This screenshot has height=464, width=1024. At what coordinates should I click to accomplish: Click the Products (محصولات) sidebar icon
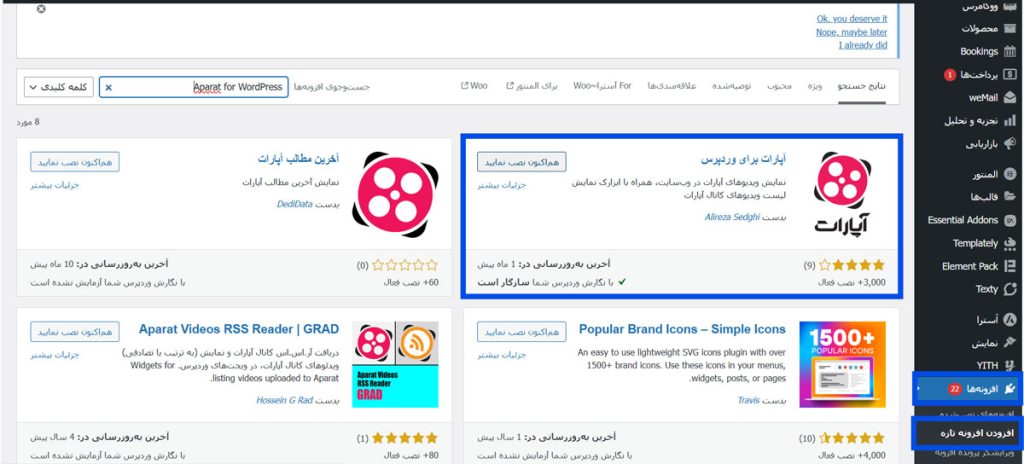click(x=1009, y=29)
